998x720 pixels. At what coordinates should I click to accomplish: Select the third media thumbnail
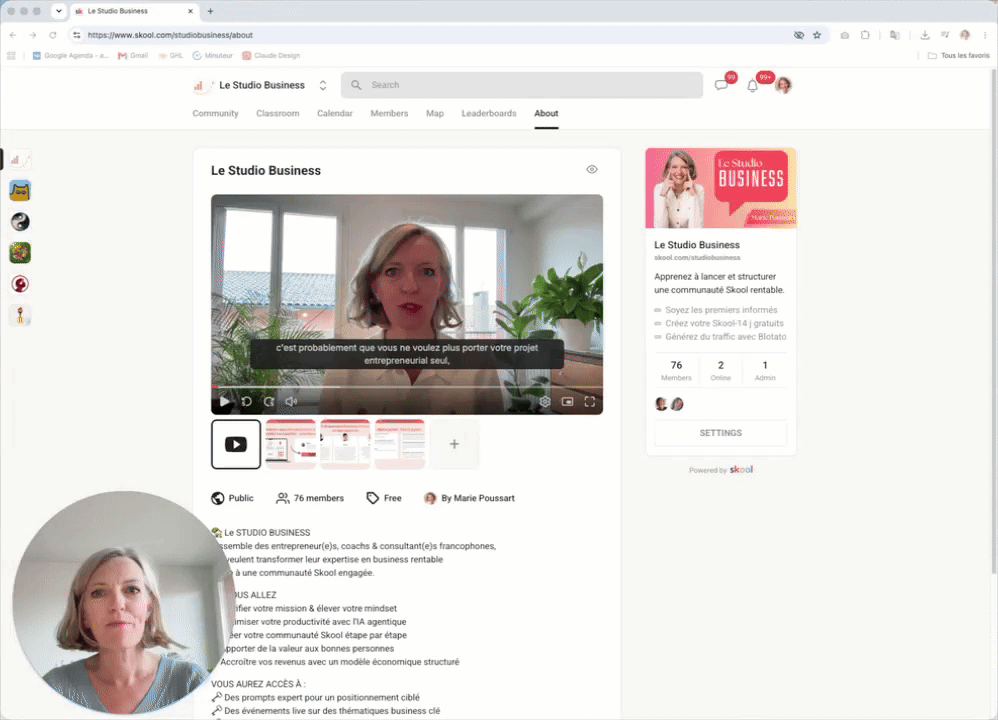pyautogui.click(x=345, y=444)
